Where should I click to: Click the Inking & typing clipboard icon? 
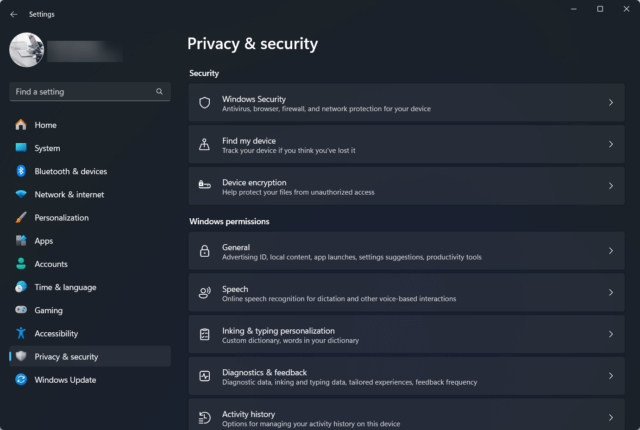tap(204, 334)
